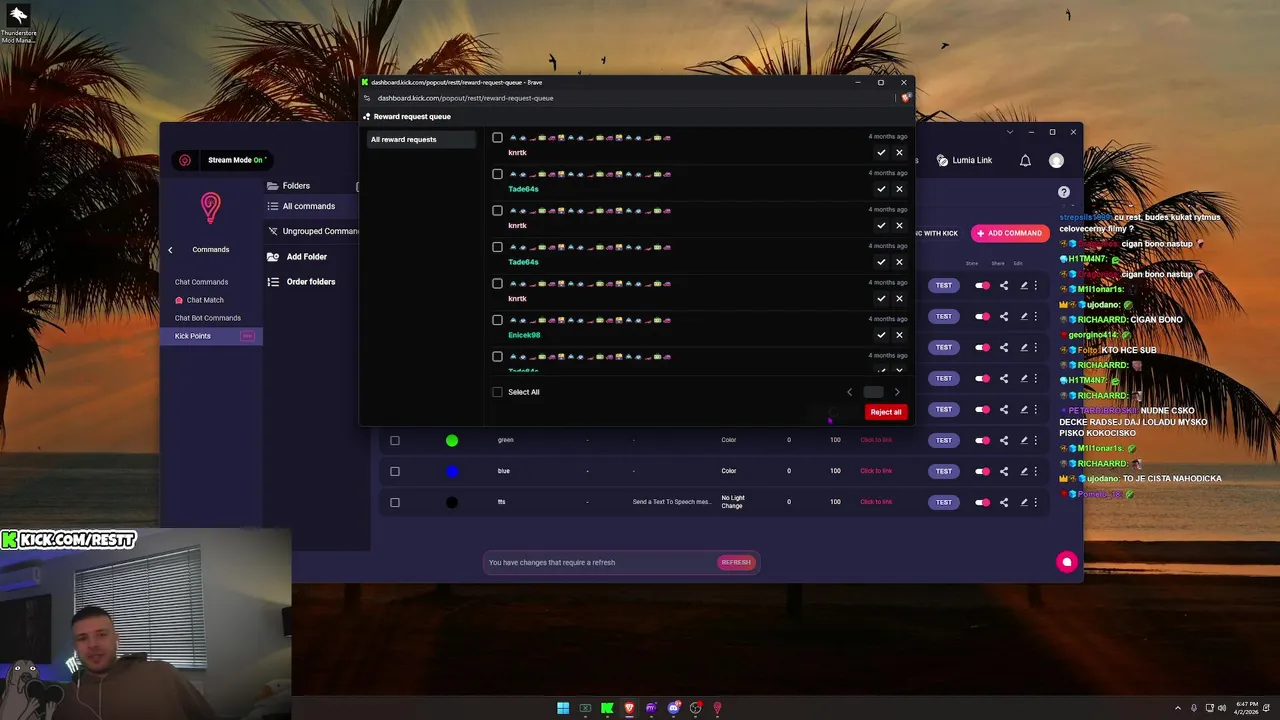
Task: Check the Select All checkbox
Action: (497, 392)
